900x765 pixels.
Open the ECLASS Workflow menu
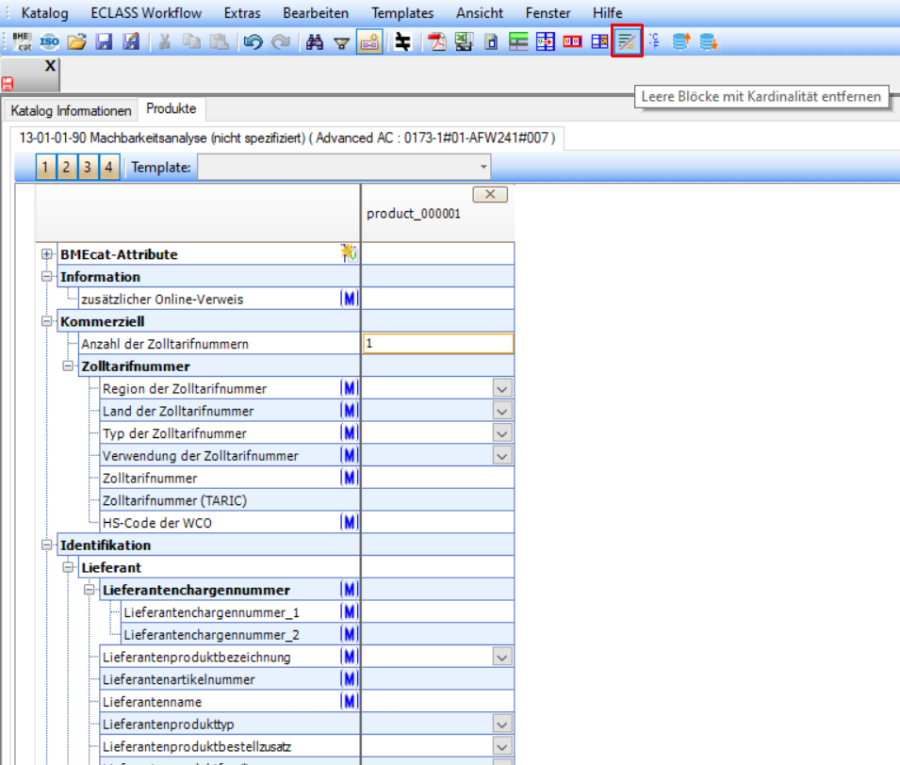coord(145,13)
